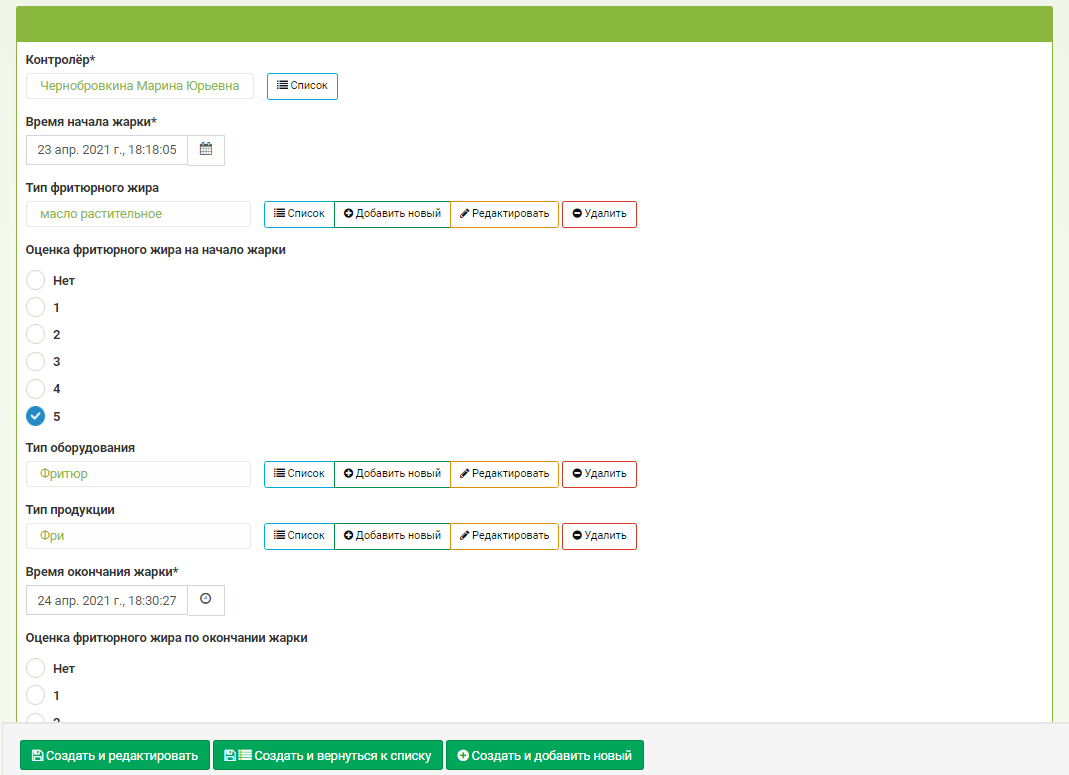Select Нет for starting fat evaluation

tap(35, 280)
